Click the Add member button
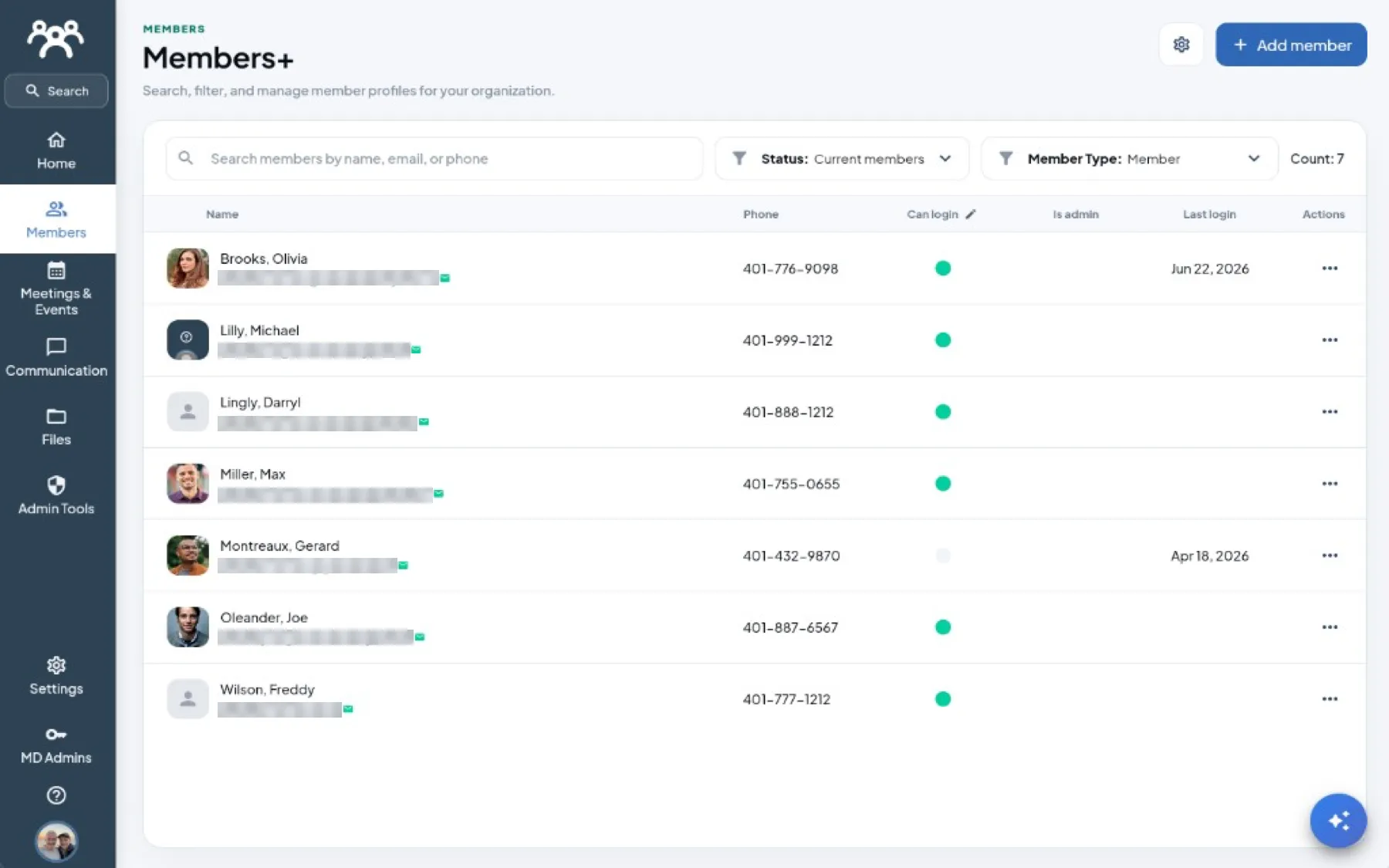Viewport: 1389px width, 868px height. [1291, 45]
